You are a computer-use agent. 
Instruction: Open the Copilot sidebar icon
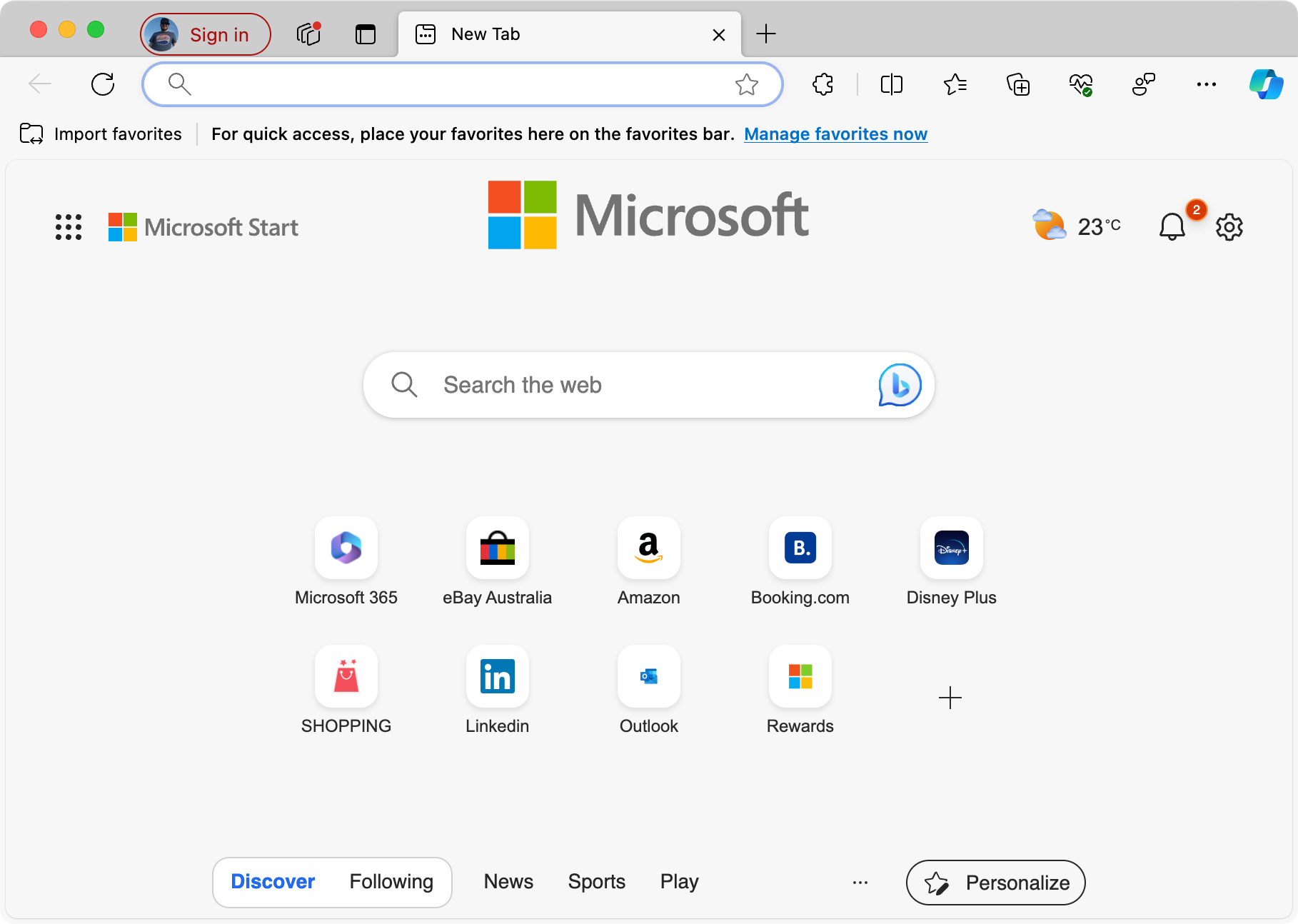[x=1266, y=84]
